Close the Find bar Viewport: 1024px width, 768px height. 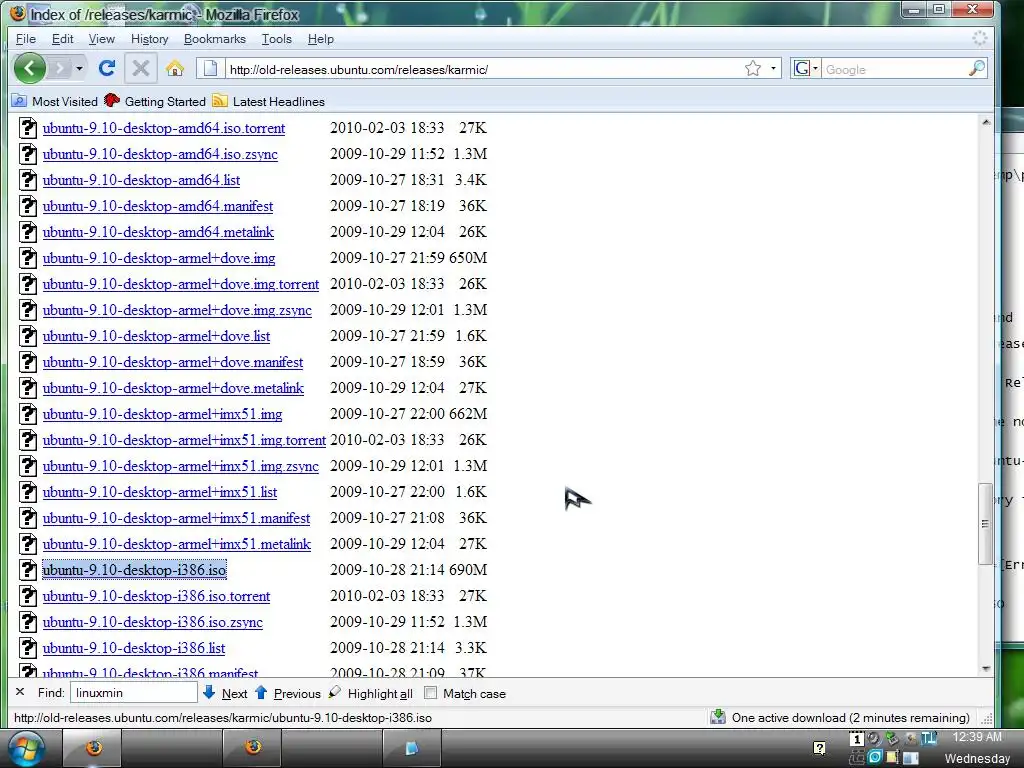point(20,692)
